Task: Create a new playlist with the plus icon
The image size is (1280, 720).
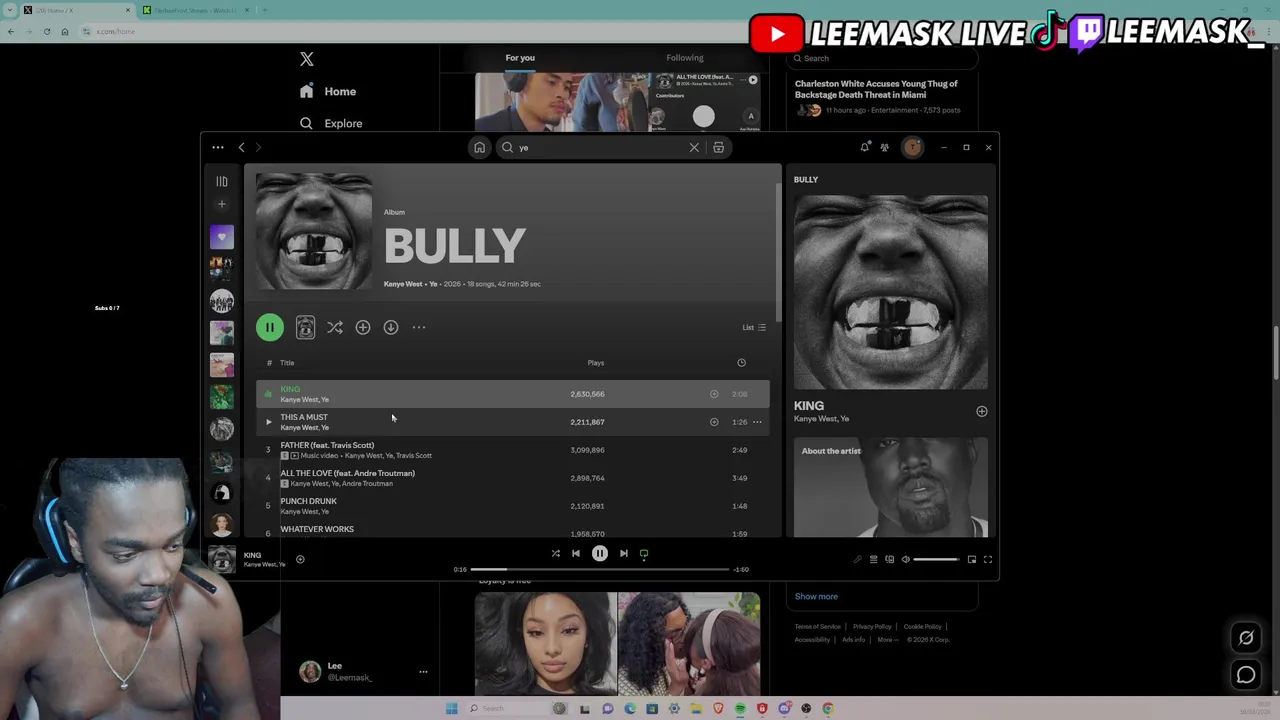Action: [222, 204]
